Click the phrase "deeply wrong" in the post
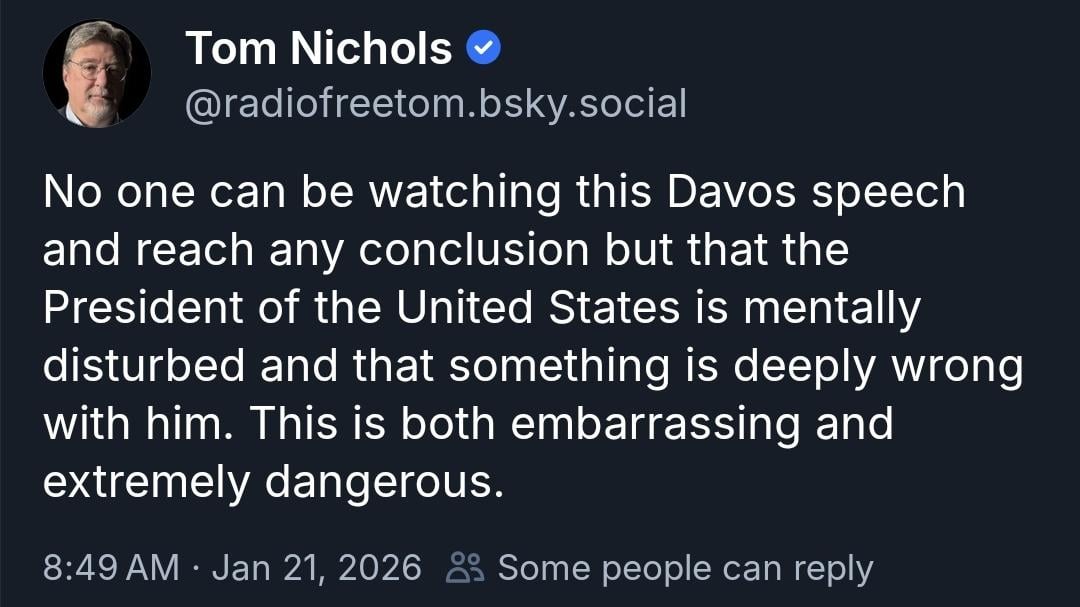 [x=878, y=367]
